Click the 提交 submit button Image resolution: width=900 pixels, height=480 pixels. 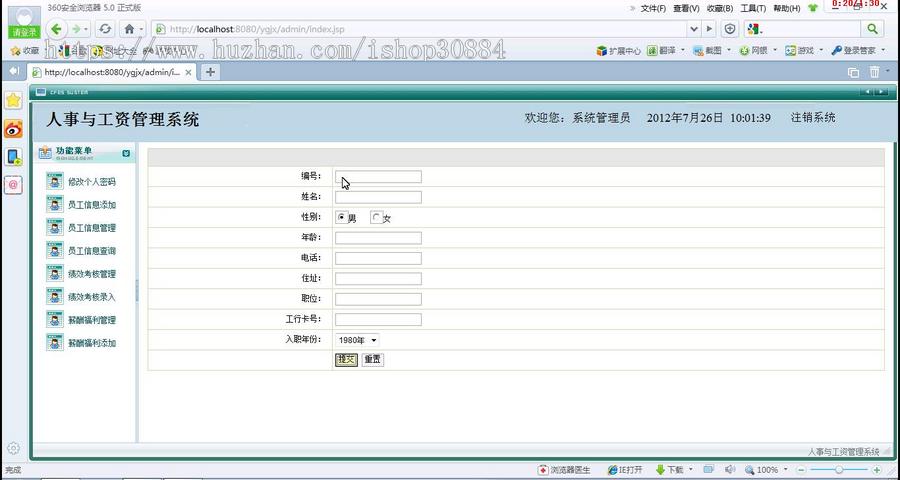click(x=347, y=359)
